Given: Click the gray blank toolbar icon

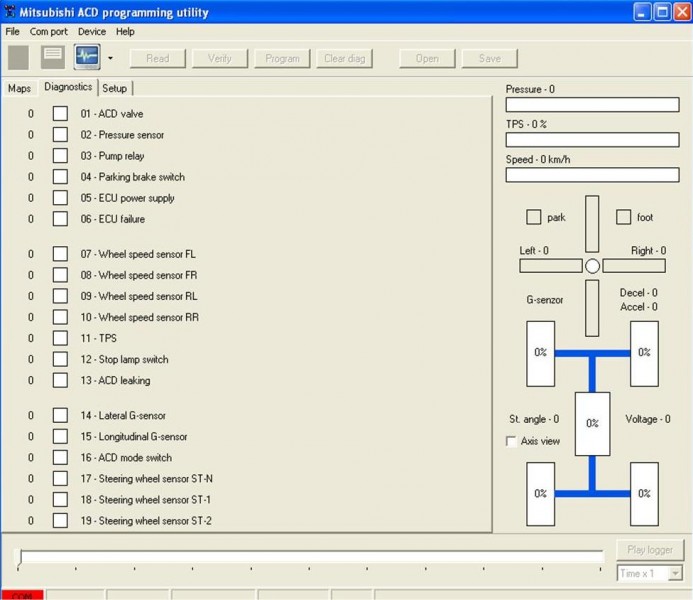Looking at the screenshot, I should pyautogui.click(x=18, y=57).
